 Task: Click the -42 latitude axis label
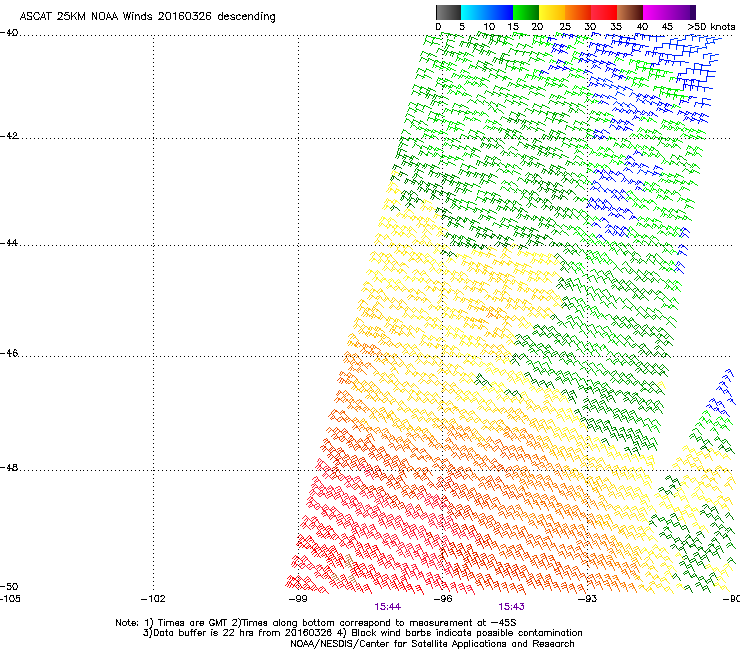9,135
